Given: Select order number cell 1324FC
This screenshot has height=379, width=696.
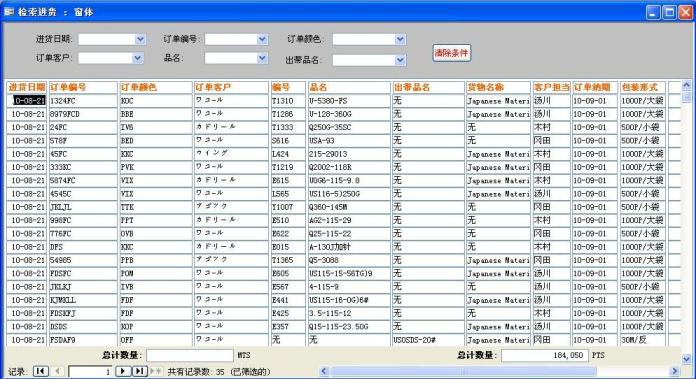Looking at the screenshot, I should (83, 101).
